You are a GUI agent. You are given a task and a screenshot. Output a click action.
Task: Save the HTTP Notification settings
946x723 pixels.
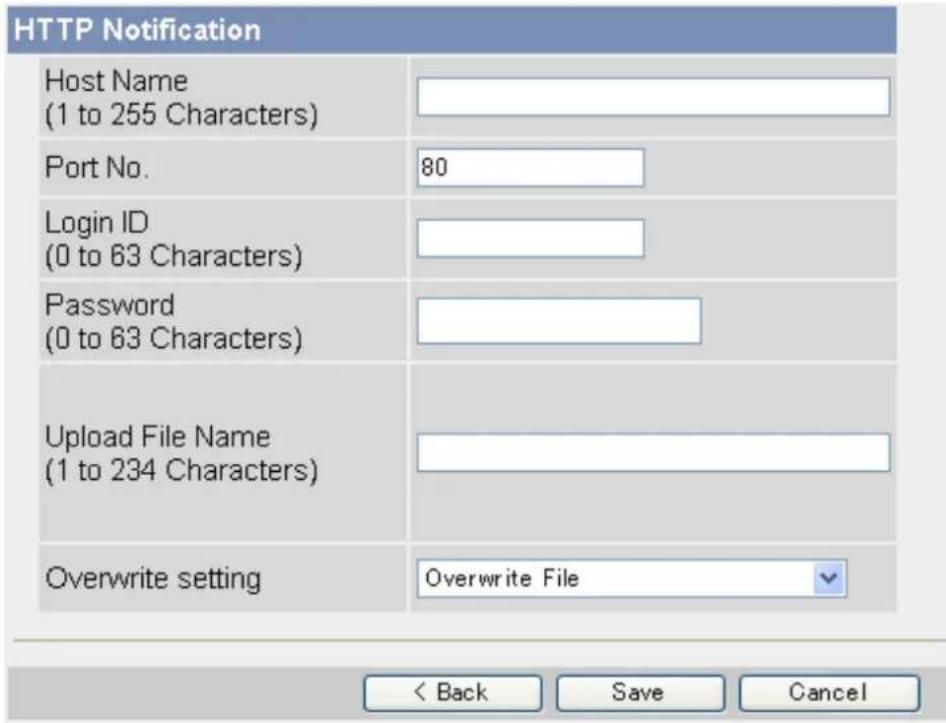click(x=640, y=693)
